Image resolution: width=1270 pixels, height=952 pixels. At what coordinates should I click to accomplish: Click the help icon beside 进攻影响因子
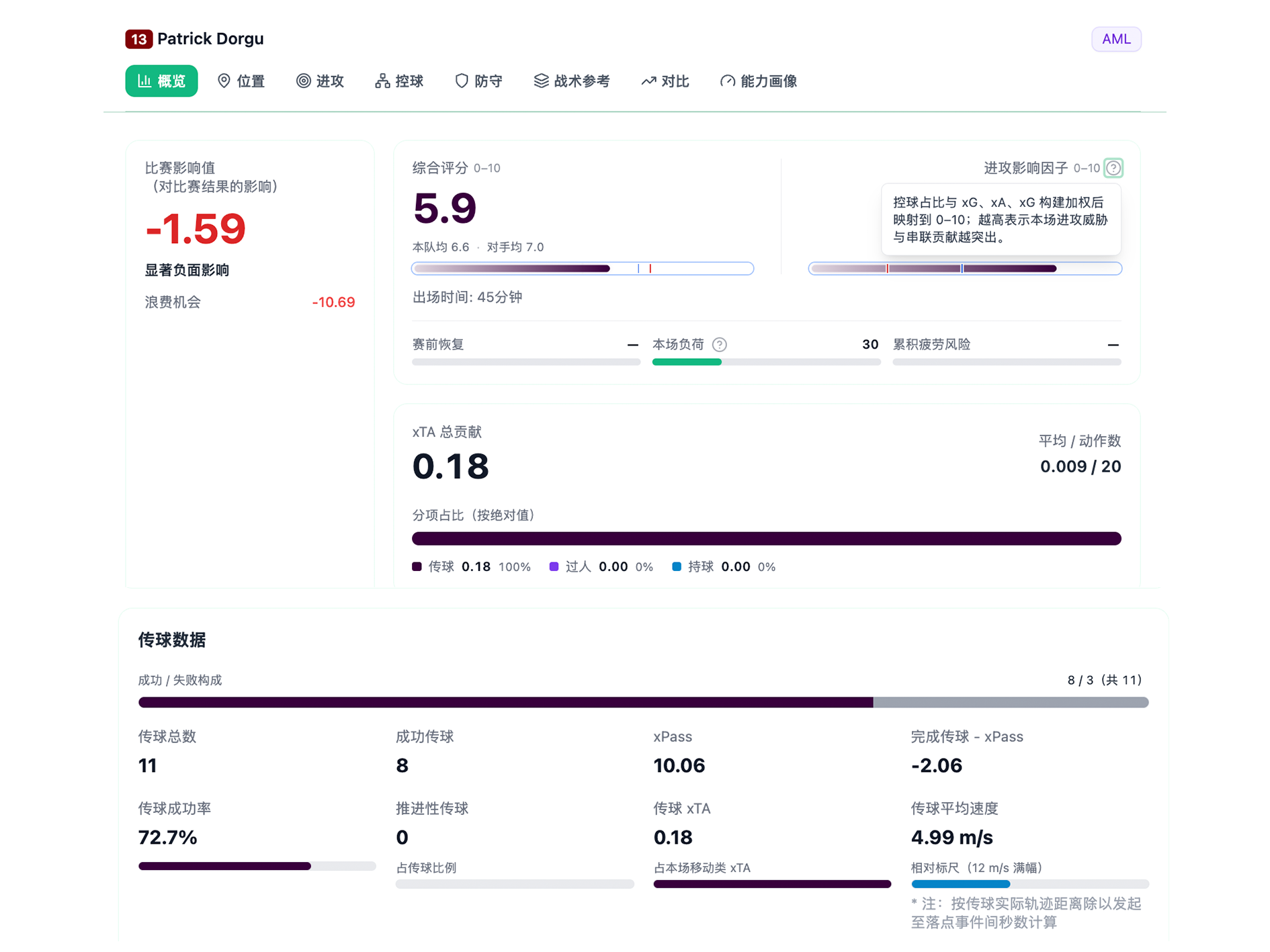point(1113,168)
